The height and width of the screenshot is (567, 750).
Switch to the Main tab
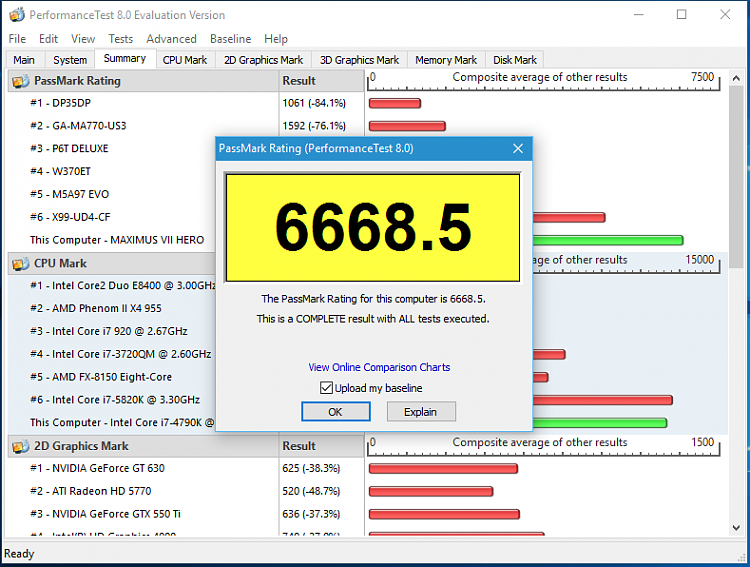(24, 60)
